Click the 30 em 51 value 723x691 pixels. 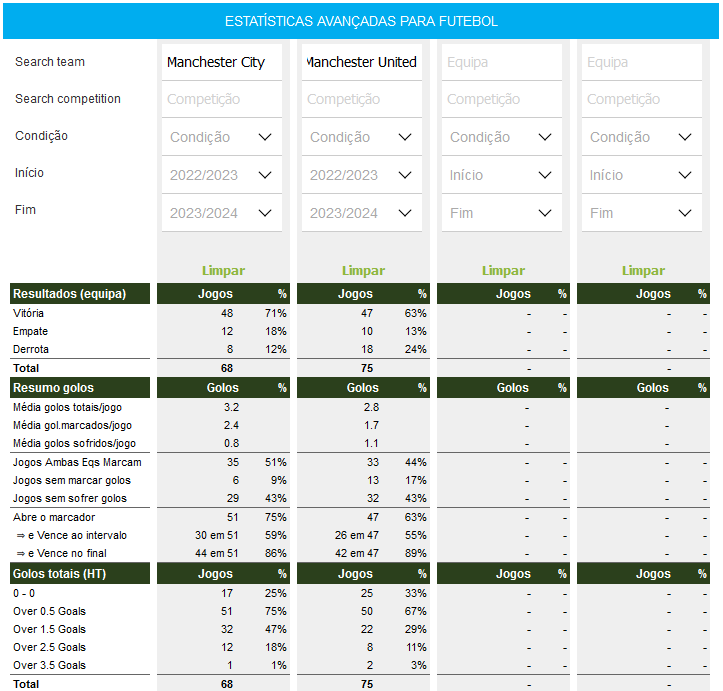[x=217, y=535]
